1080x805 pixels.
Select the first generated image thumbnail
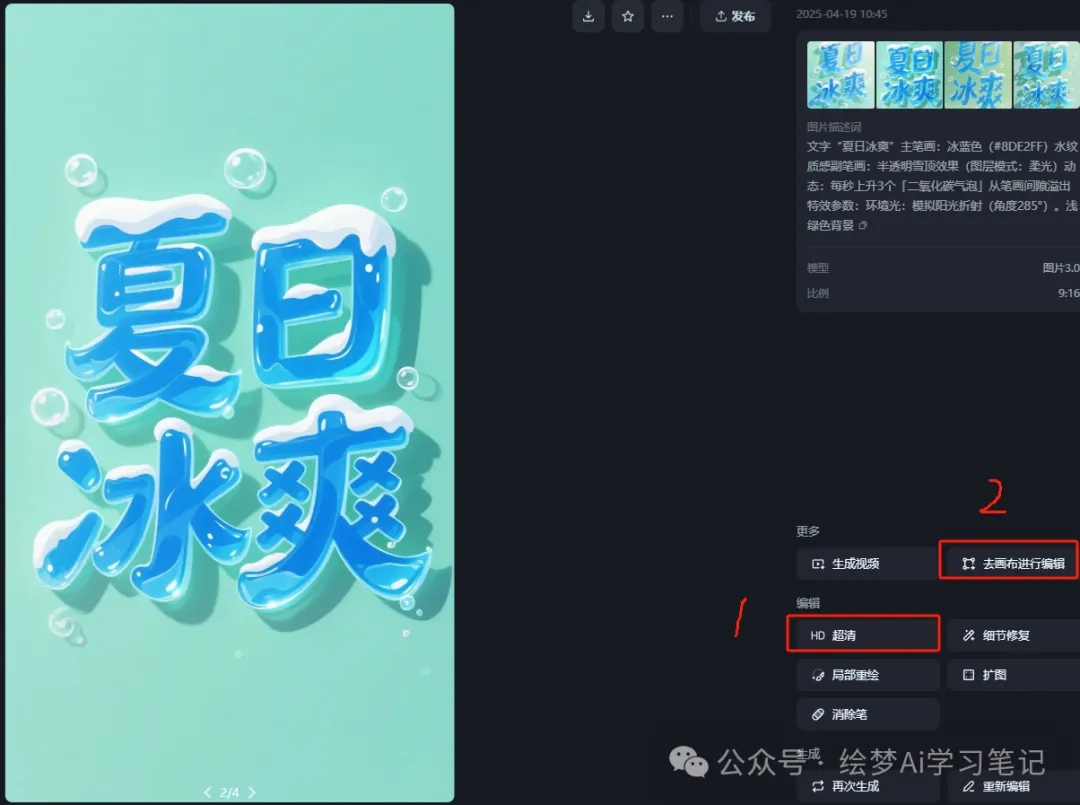(x=841, y=74)
